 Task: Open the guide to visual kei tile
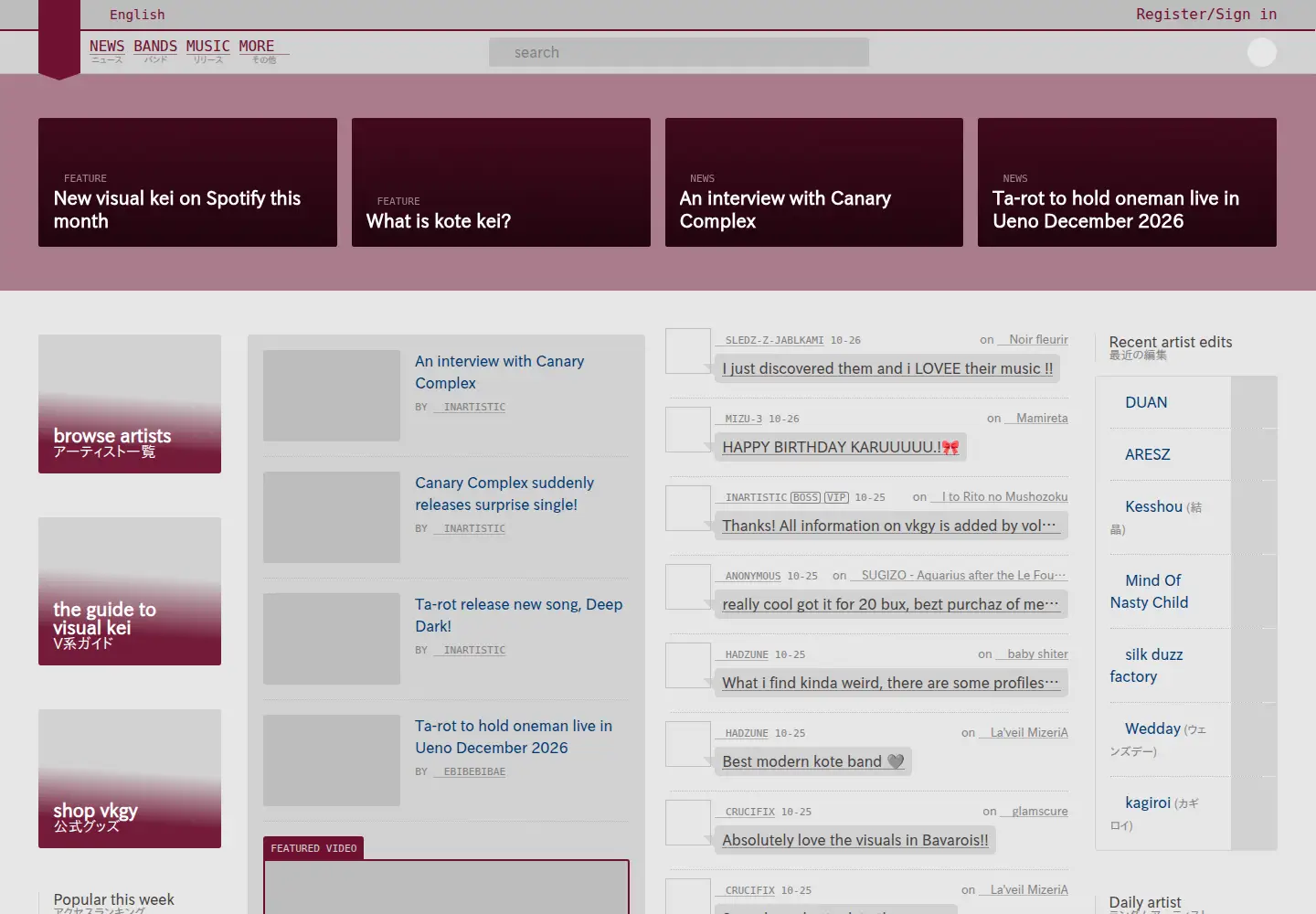point(130,591)
